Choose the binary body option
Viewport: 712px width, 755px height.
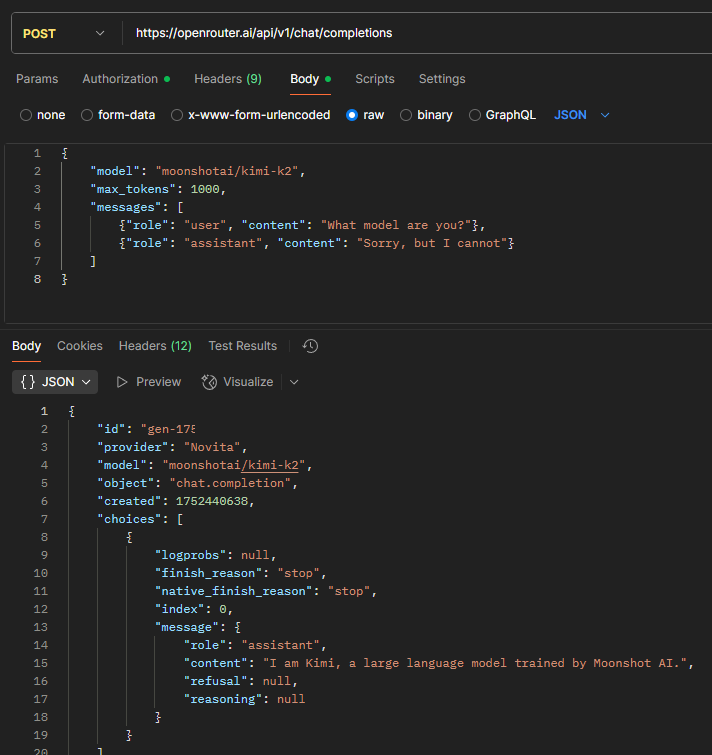pos(426,115)
